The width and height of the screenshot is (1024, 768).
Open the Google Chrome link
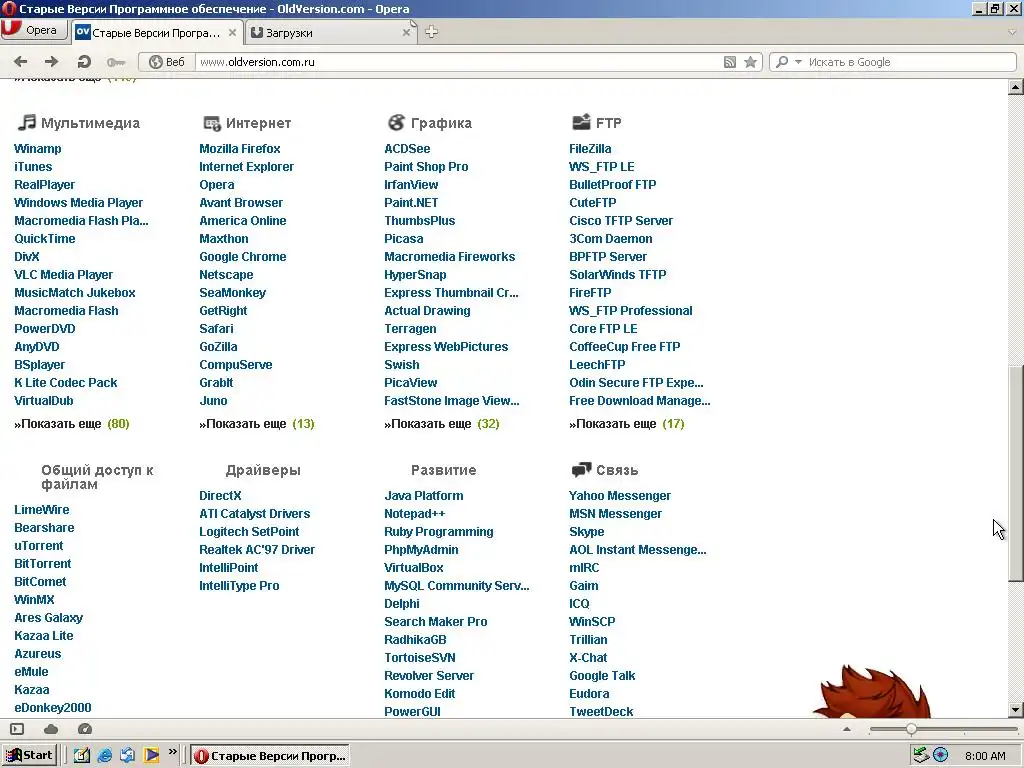242,257
